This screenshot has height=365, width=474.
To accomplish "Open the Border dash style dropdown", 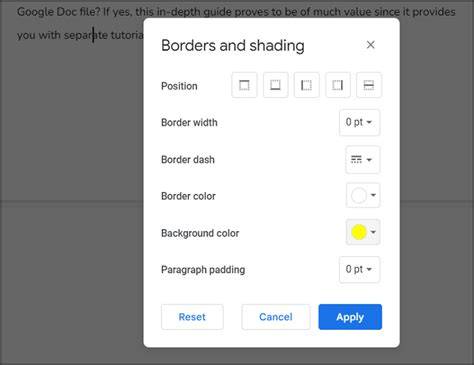I will [363, 160].
